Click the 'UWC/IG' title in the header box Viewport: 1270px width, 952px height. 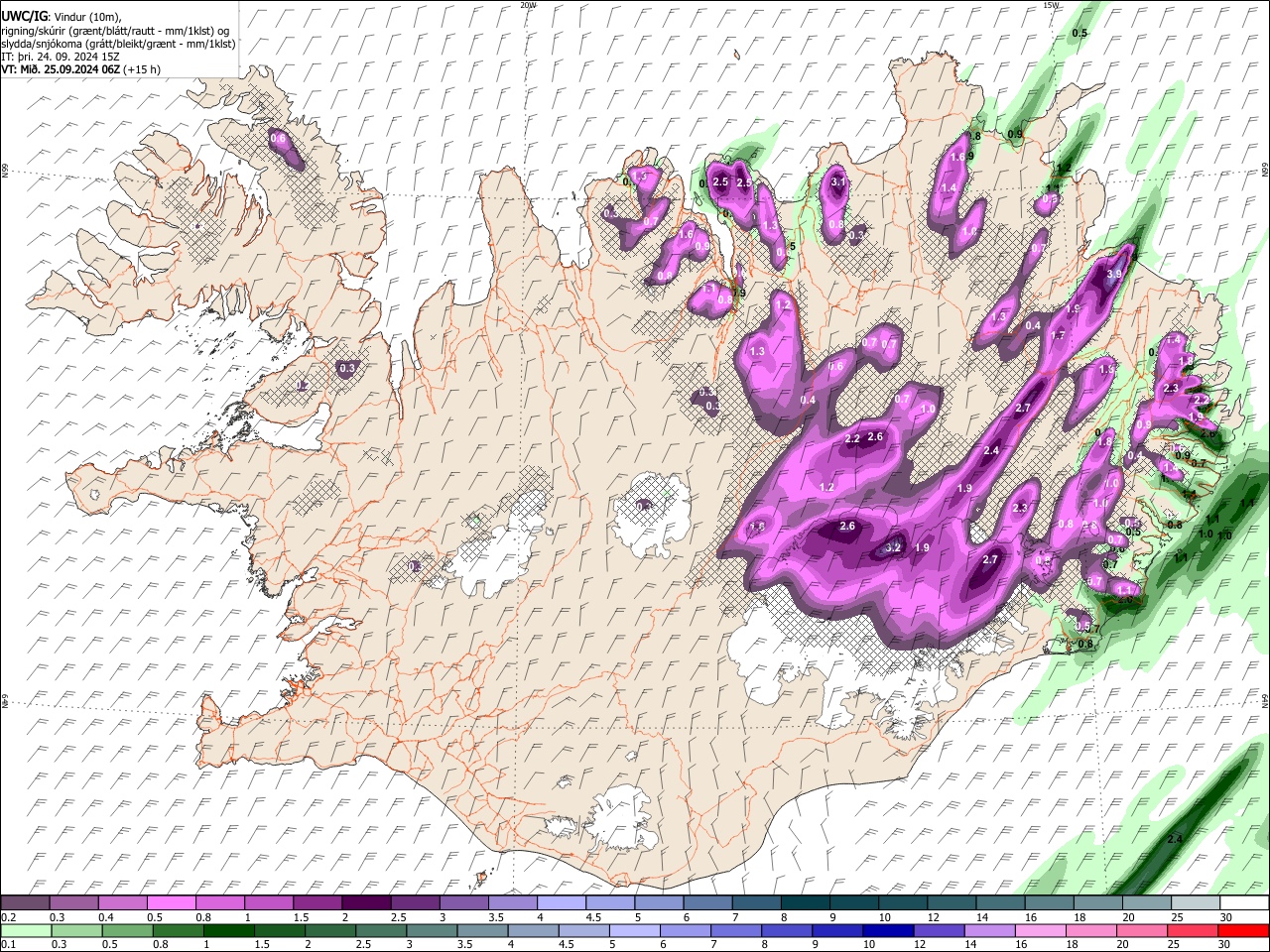[x=24, y=17]
